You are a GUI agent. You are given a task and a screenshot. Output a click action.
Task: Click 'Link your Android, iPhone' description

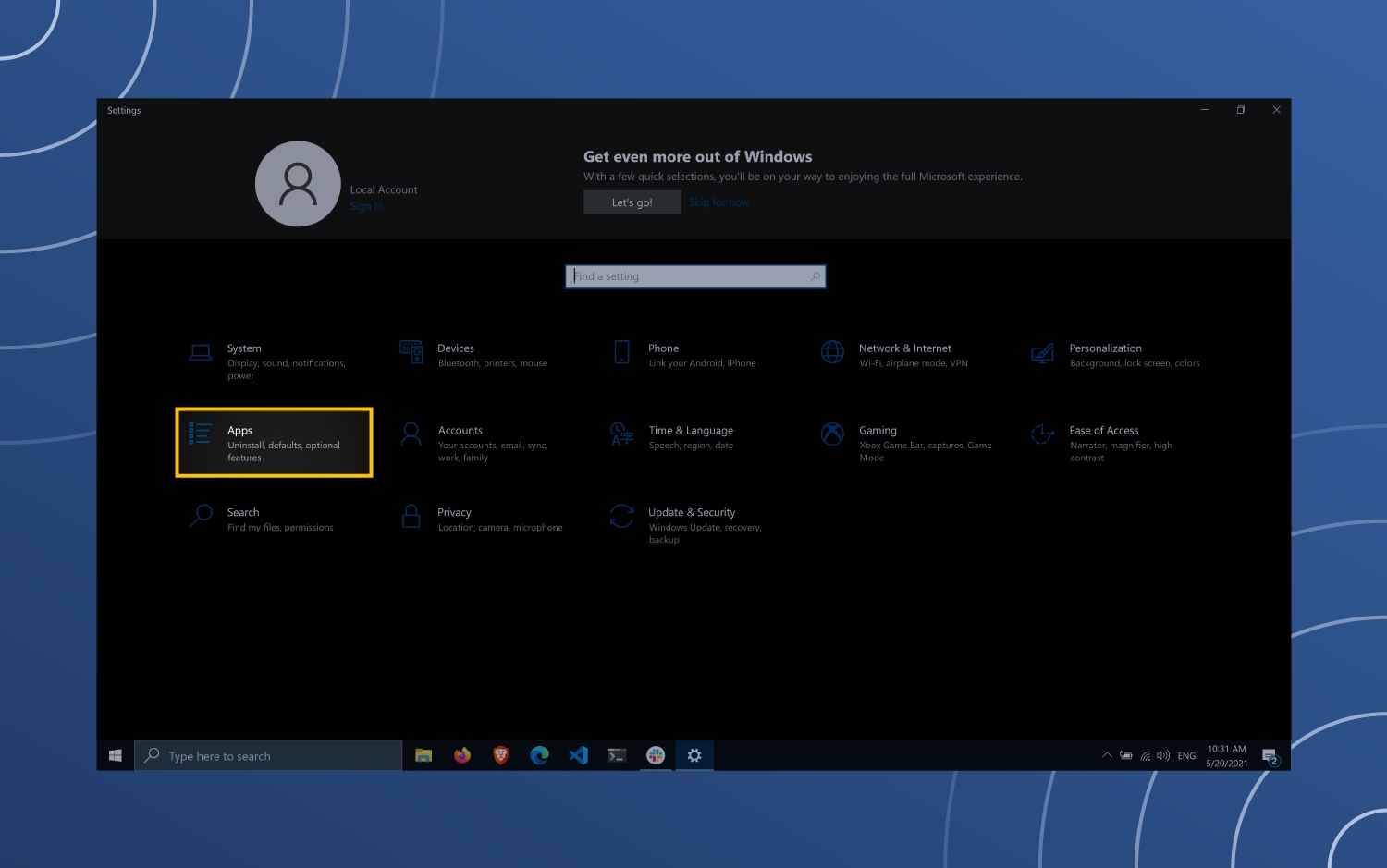[x=702, y=363]
